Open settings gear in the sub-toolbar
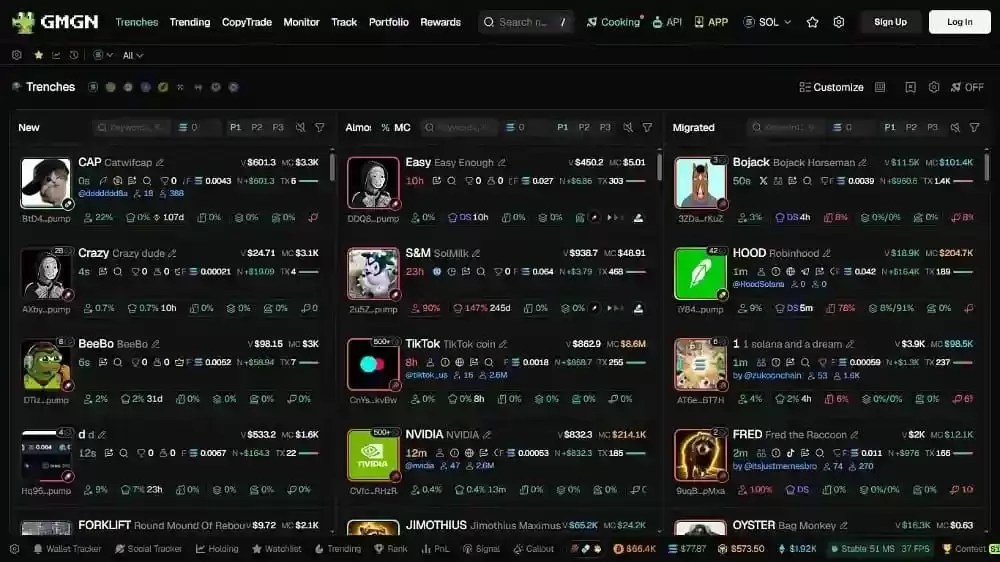Image resolution: width=1000 pixels, height=562 pixels. pos(17,55)
